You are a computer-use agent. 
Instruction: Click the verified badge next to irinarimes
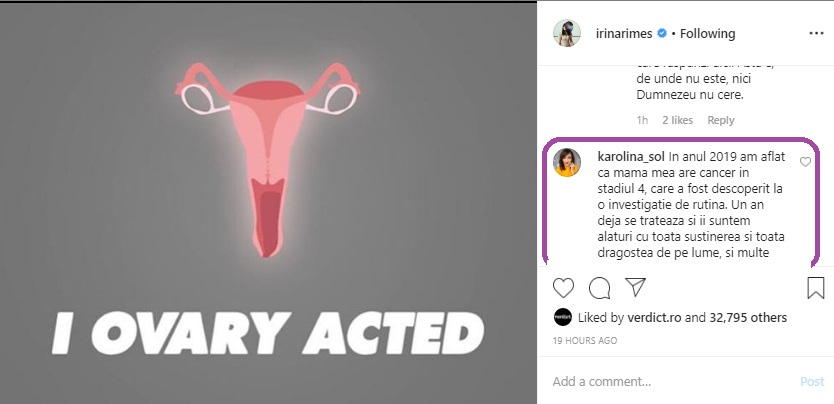pyautogui.click(x=661, y=34)
